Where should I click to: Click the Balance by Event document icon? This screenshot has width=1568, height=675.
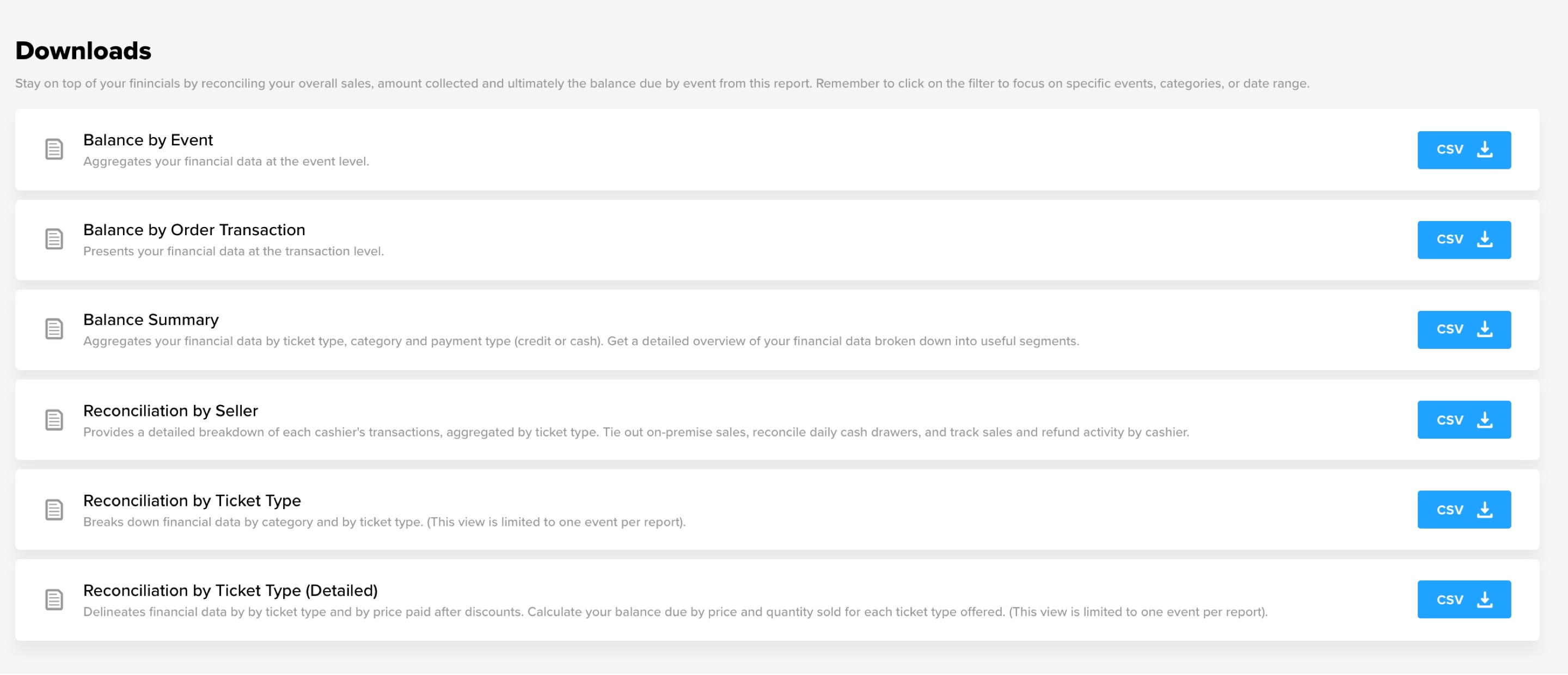[x=54, y=149]
